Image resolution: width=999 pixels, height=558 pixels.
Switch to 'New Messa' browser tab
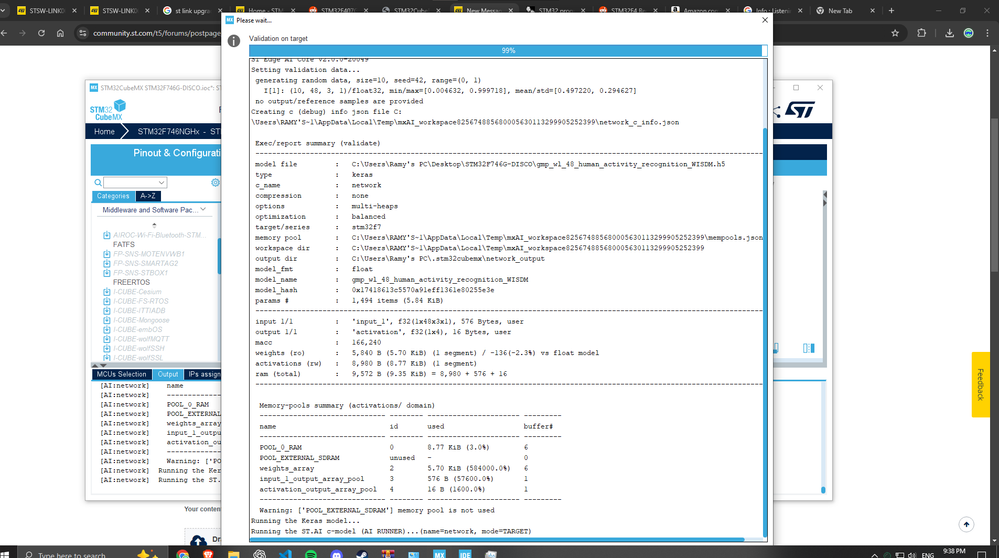pyautogui.click(x=482, y=11)
